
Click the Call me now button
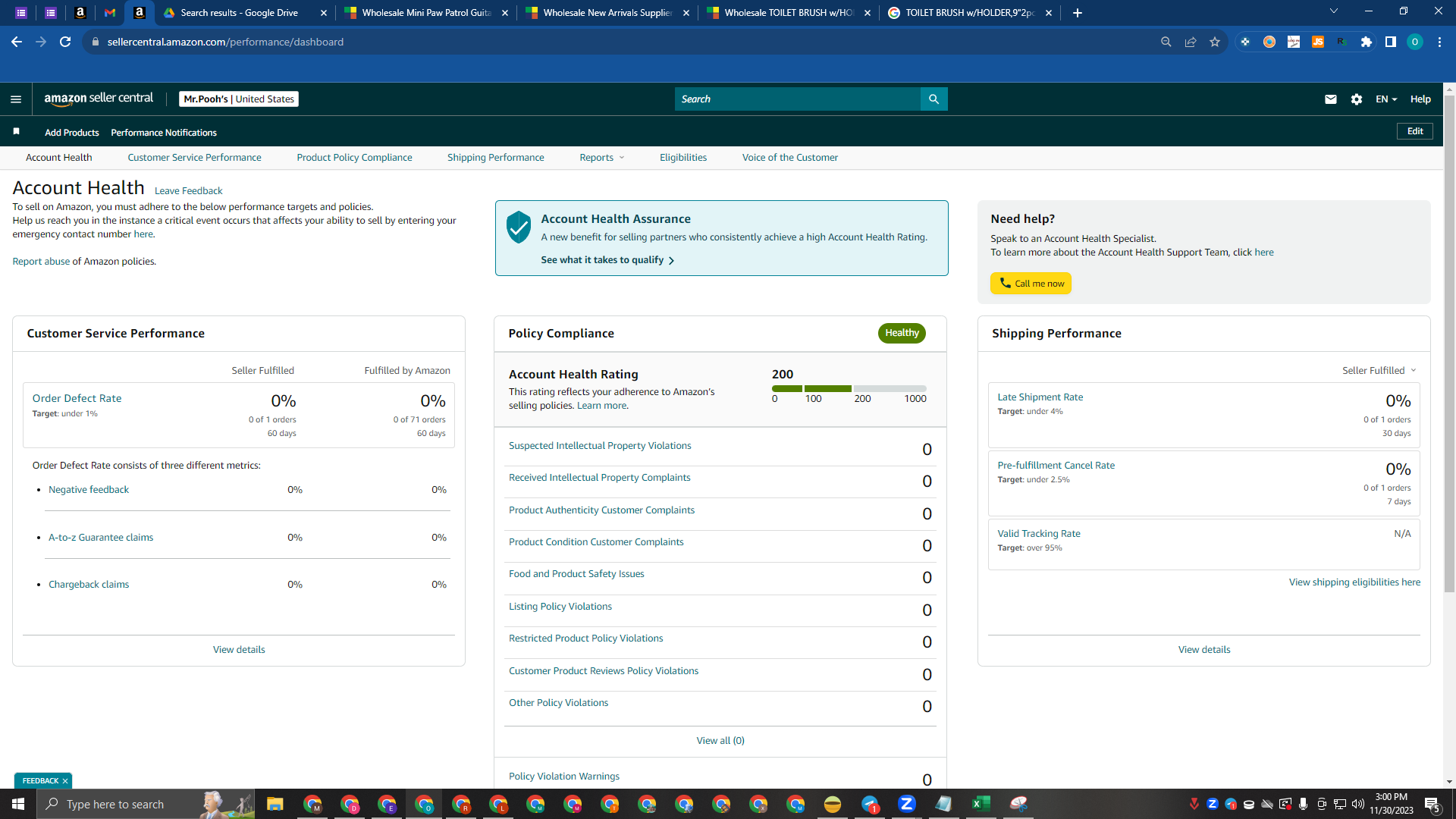(1031, 284)
